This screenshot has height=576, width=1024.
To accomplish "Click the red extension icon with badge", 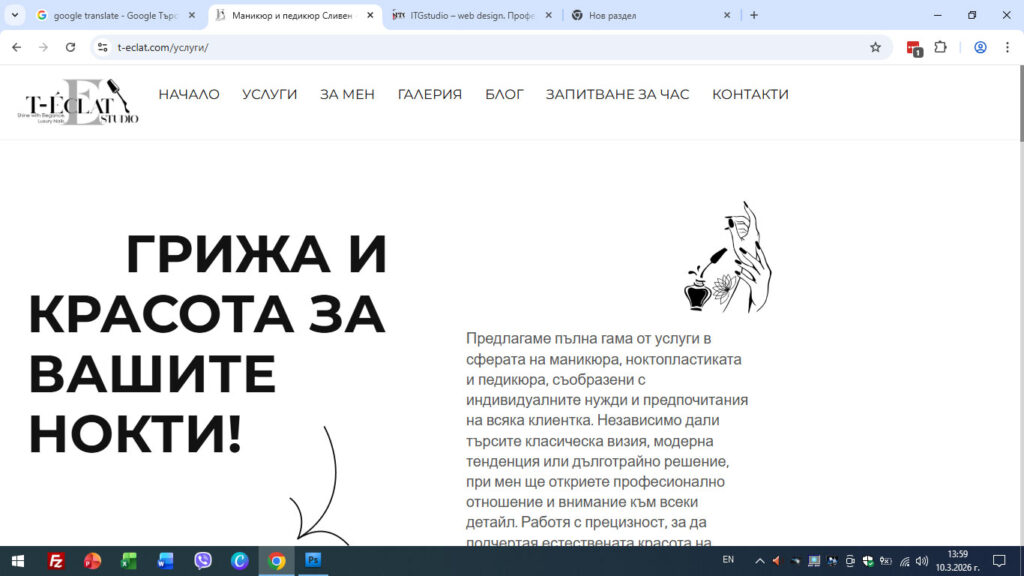I will 913,47.
